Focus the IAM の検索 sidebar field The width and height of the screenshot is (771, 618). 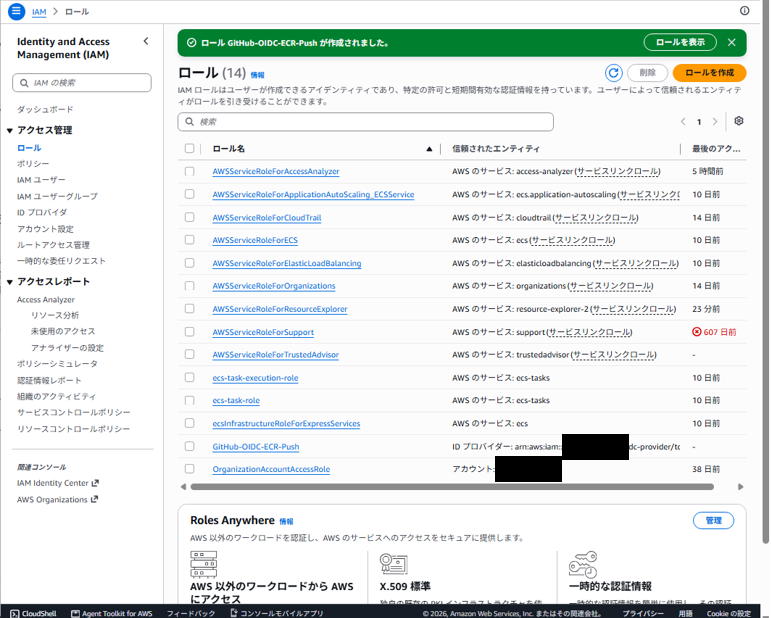(x=82, y=83)
